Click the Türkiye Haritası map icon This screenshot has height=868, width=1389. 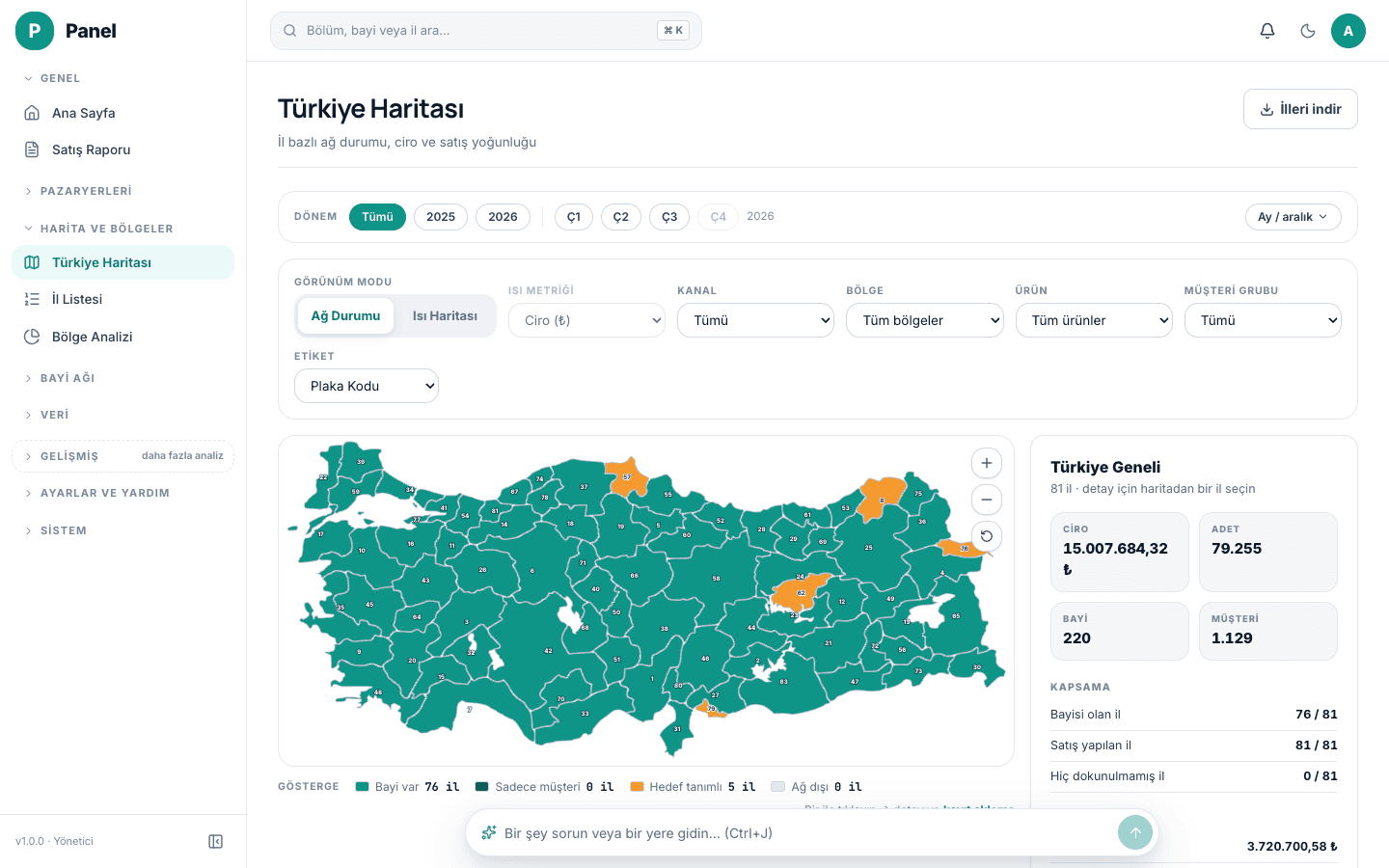click(x=32, y=262)
